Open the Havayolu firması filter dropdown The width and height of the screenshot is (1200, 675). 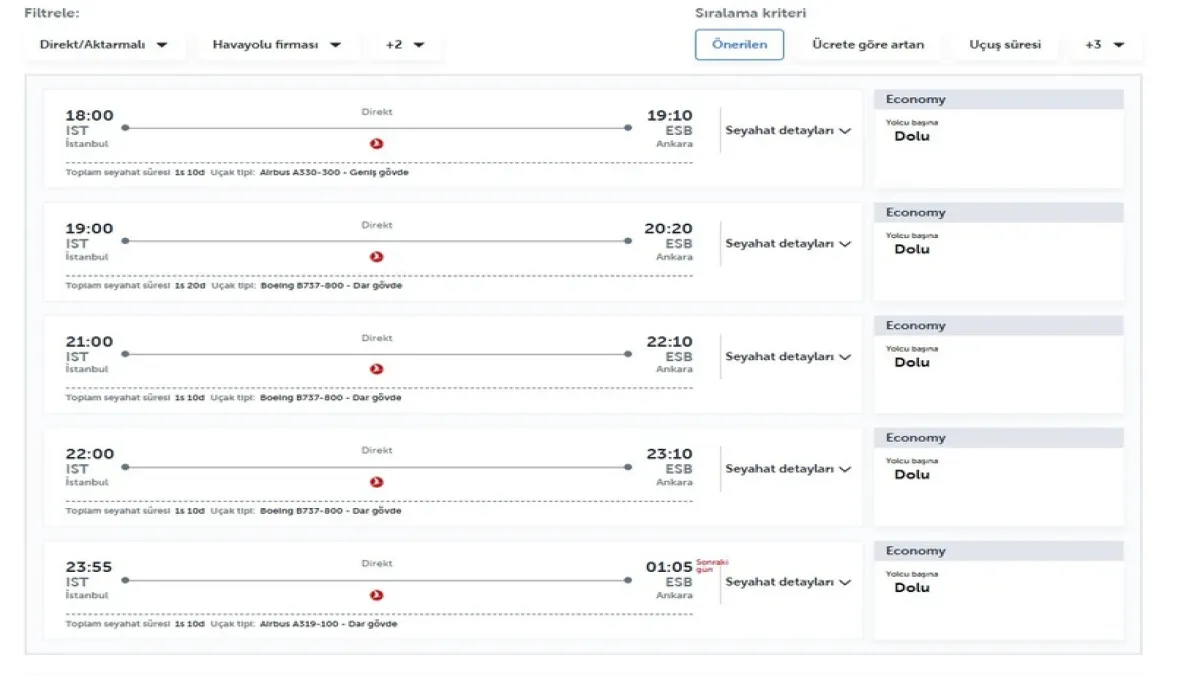[277, 45]
